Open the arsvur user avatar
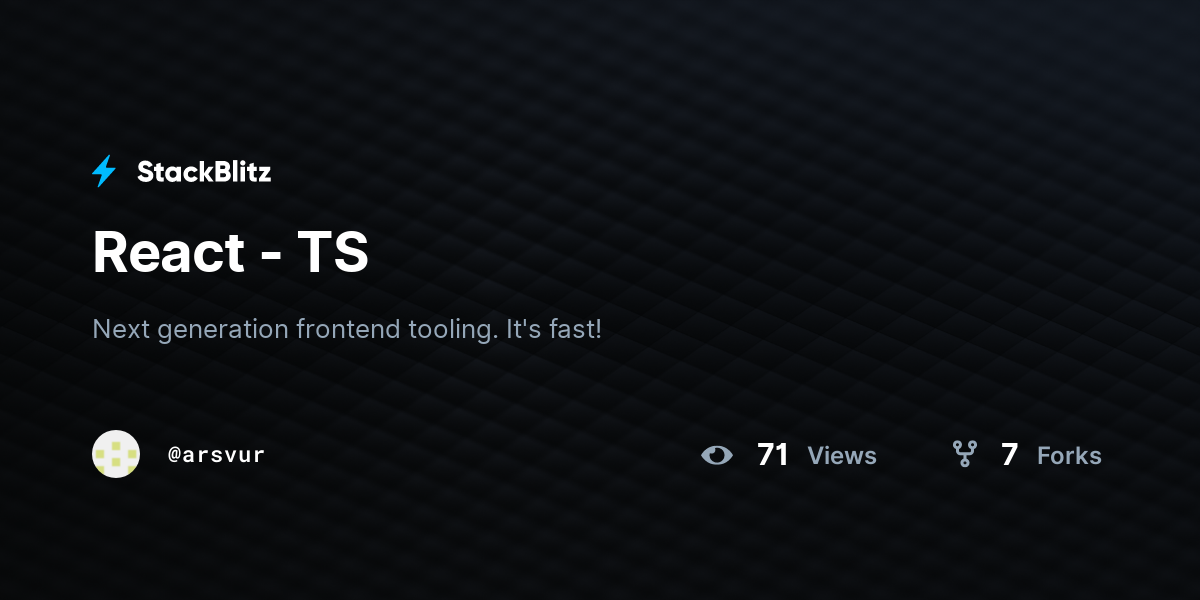Image resolution: width=1200 pixels, height=600 pixels. tap(116, 454)
